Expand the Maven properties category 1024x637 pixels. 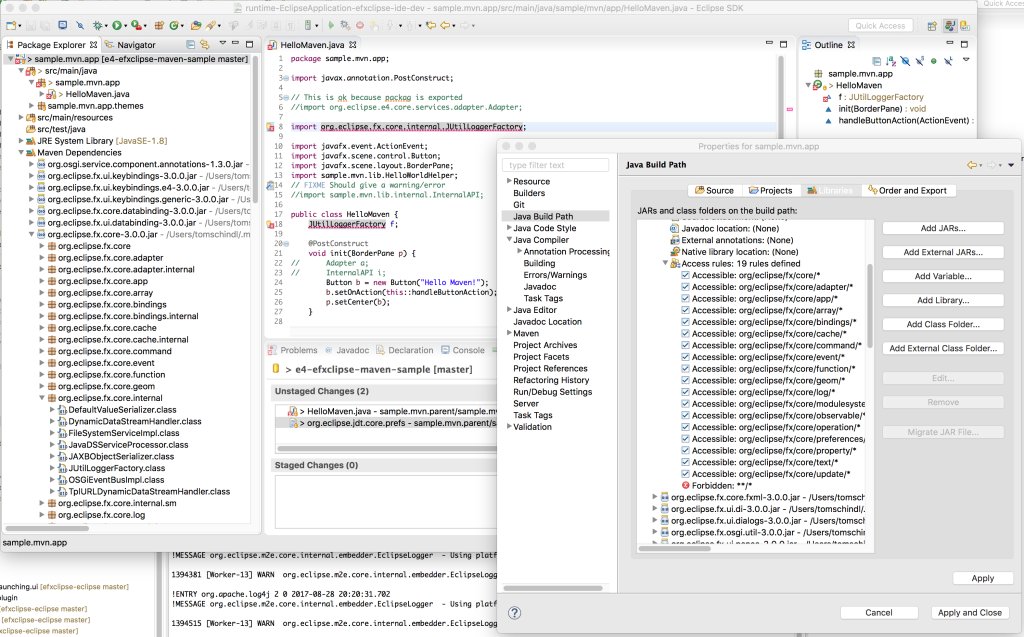(509, 333)
